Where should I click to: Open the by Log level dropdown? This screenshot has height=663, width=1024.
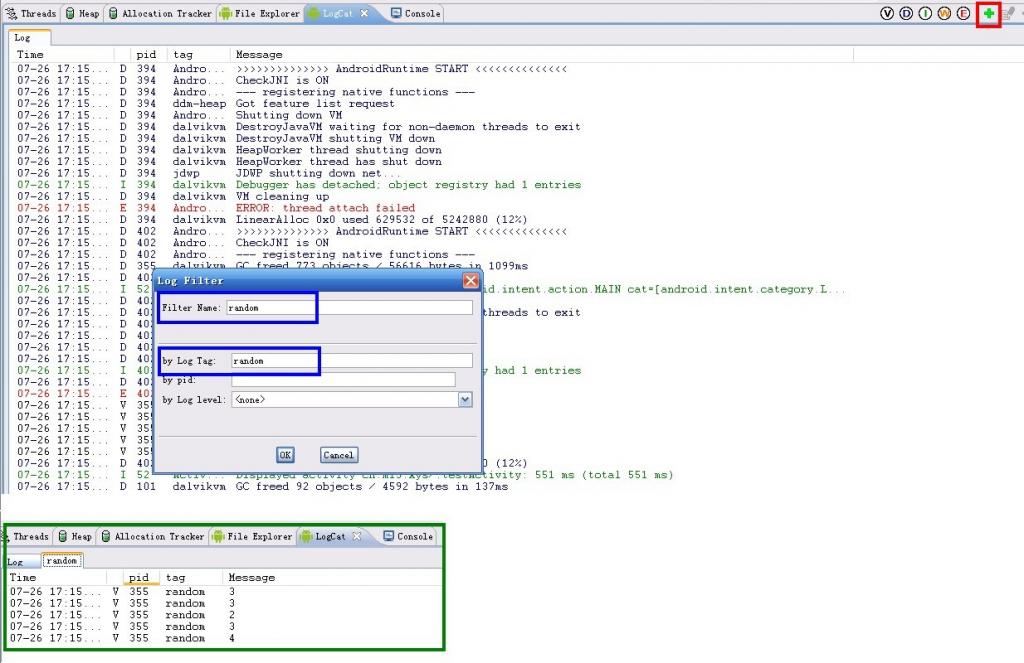click(x=464, y=400)
